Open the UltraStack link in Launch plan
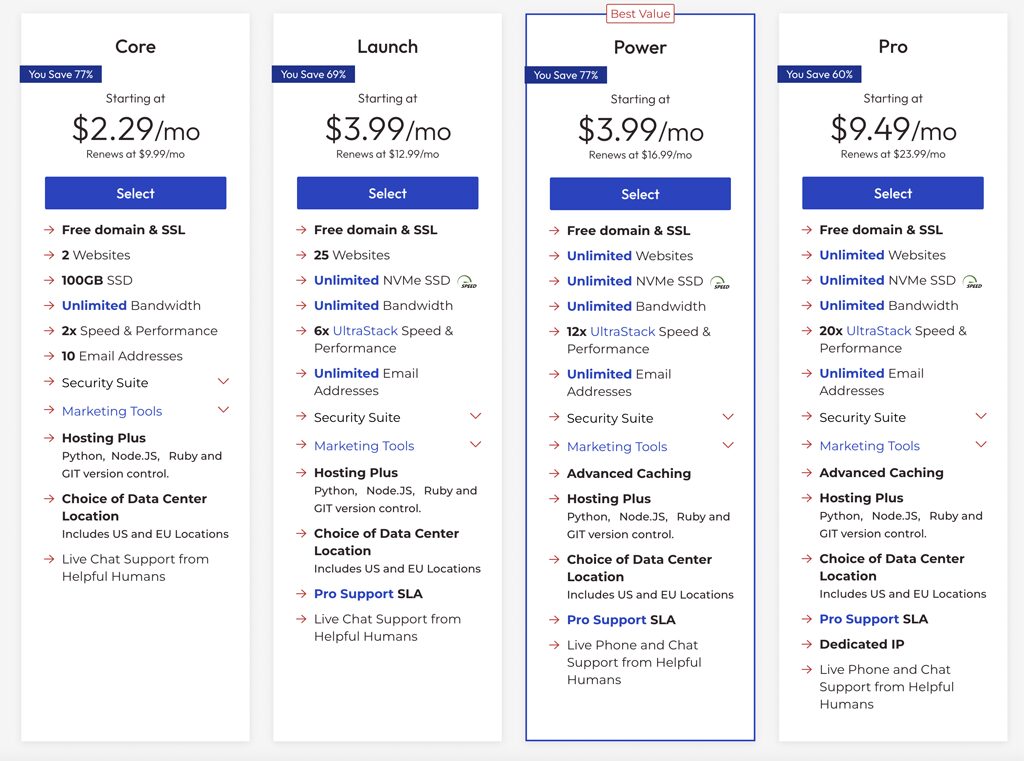Screen dimensions: 1024x761 click(365, 331)
